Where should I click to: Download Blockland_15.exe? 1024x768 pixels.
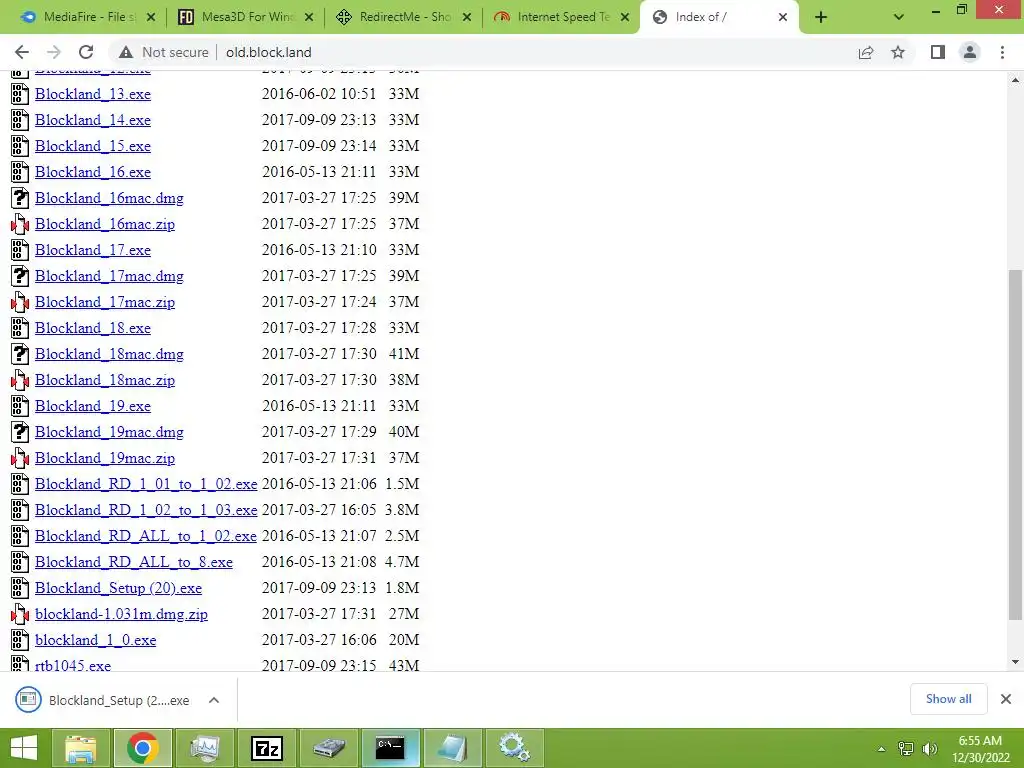[93, 146]
